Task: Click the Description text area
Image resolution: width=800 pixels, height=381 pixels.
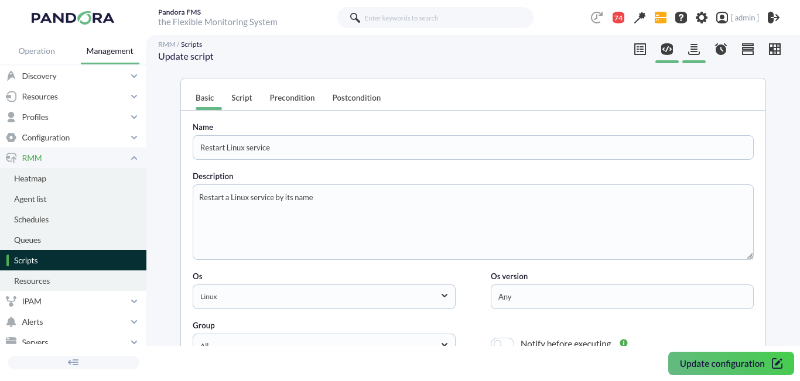Action: tap(473, 222)
